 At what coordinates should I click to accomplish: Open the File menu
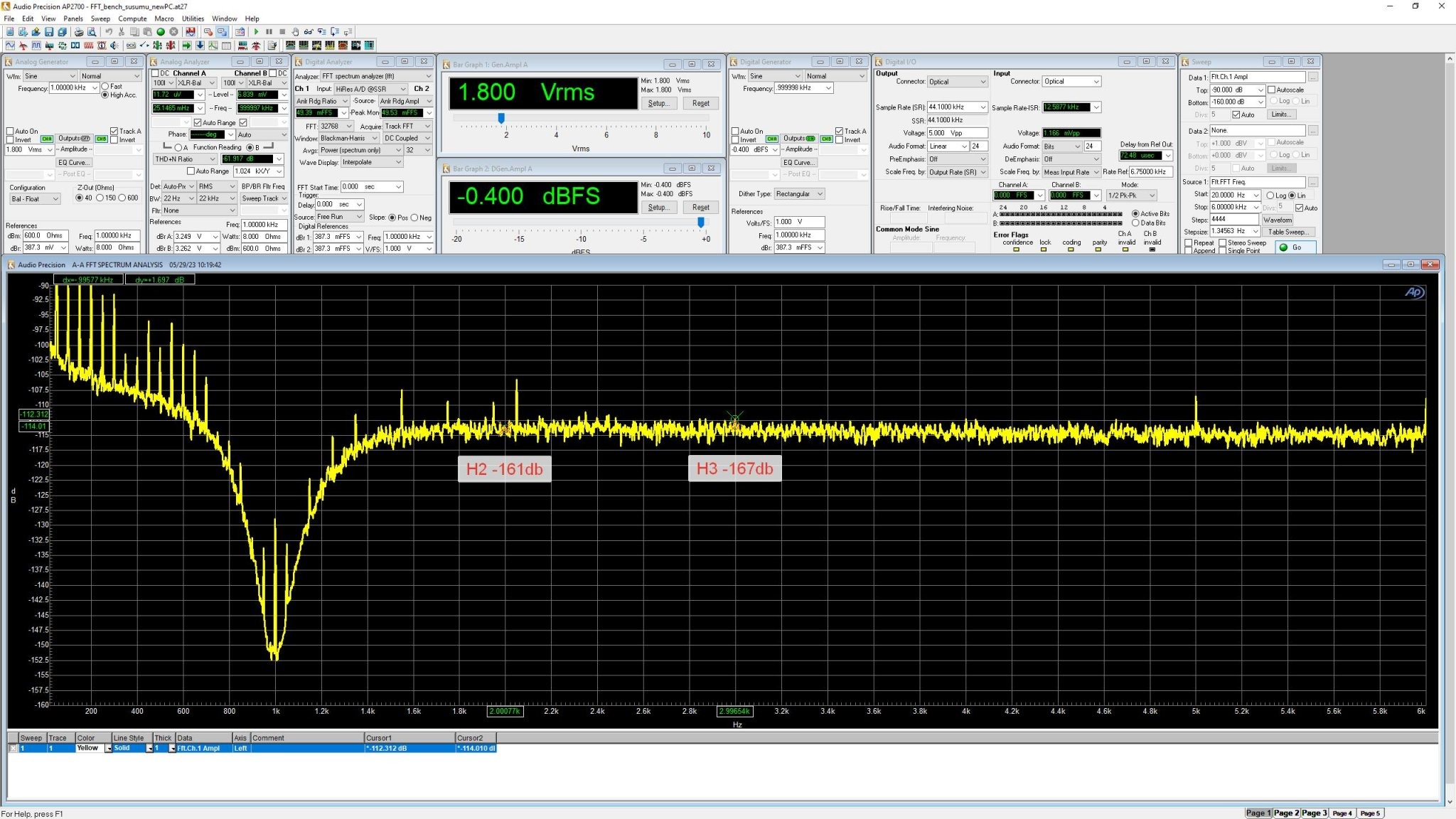pos(9,18)
